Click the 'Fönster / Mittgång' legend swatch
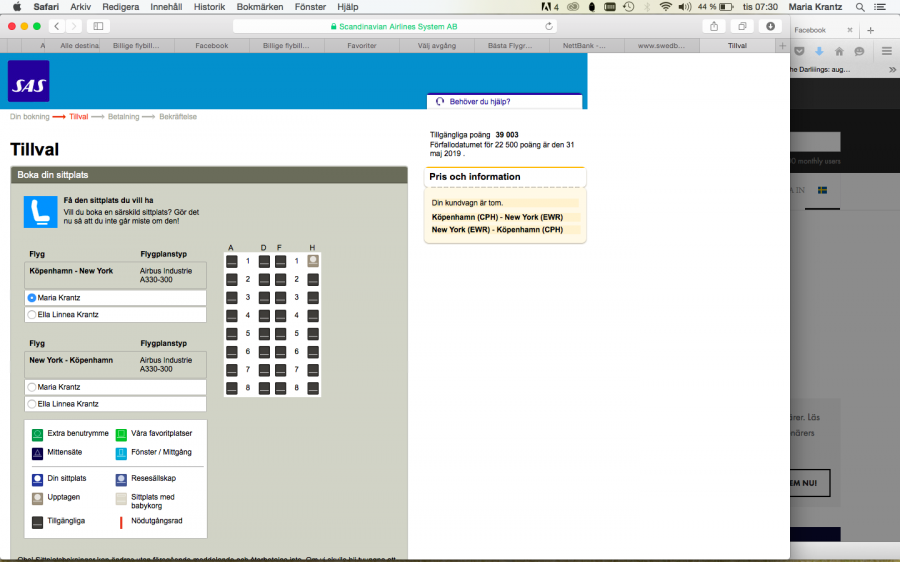The image size is (900, 562). pyautogui.click(x=121, y=454)
